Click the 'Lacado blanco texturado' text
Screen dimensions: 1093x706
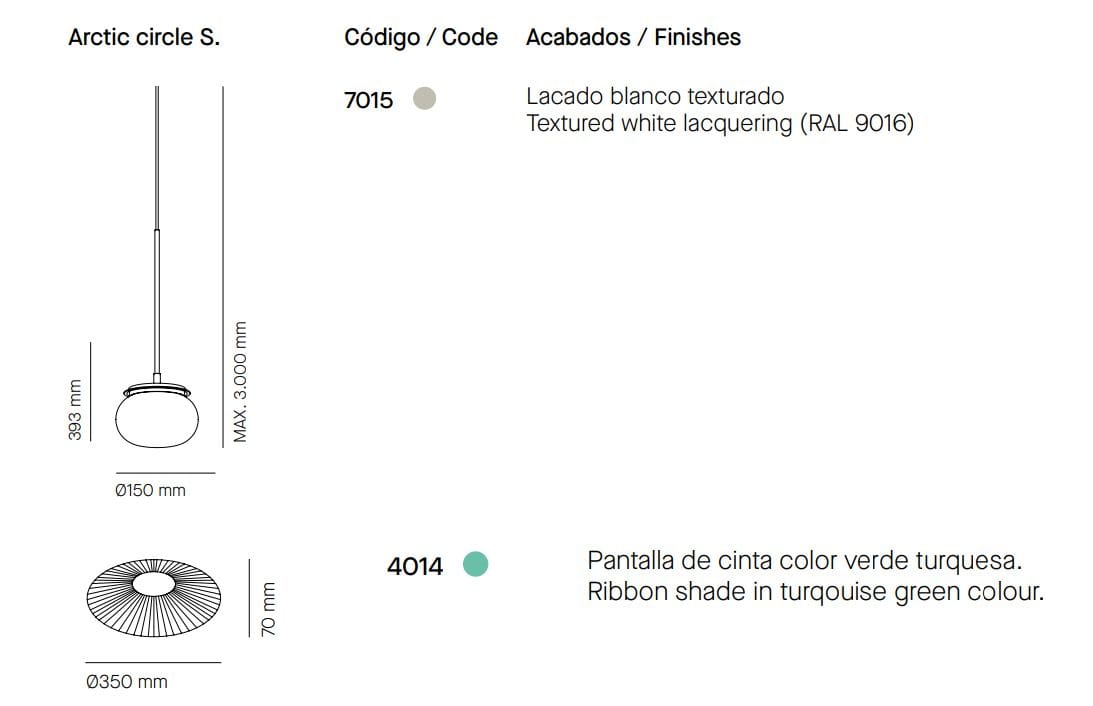(655, 96)
